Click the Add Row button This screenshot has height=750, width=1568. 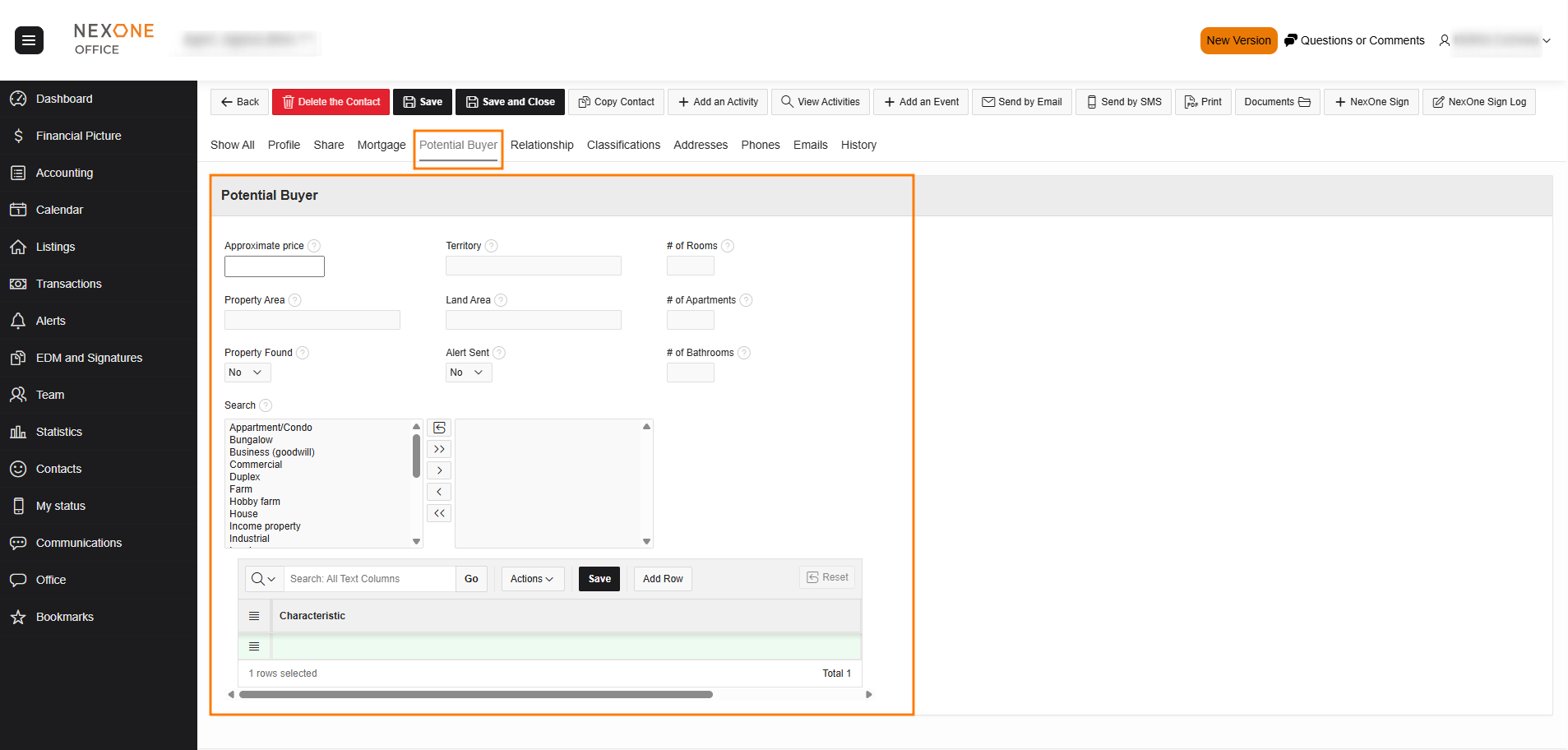pyautogui.click(x=663, y=579)
